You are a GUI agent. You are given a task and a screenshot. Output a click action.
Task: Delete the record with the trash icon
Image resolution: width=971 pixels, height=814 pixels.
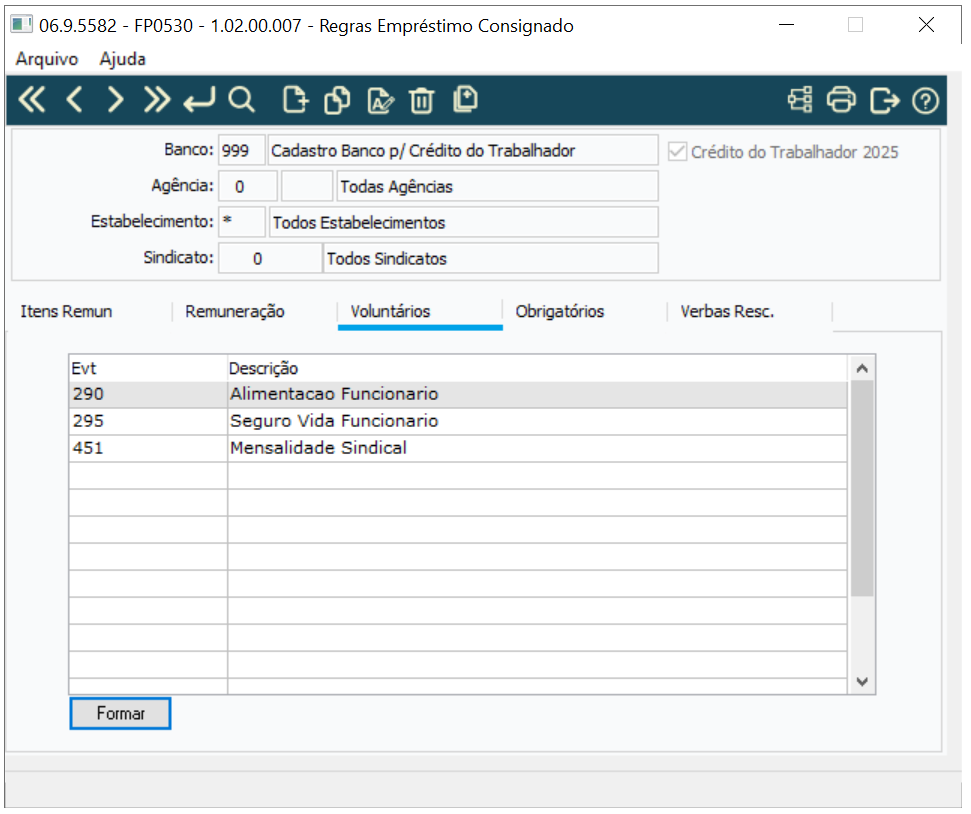pos(422,100)
